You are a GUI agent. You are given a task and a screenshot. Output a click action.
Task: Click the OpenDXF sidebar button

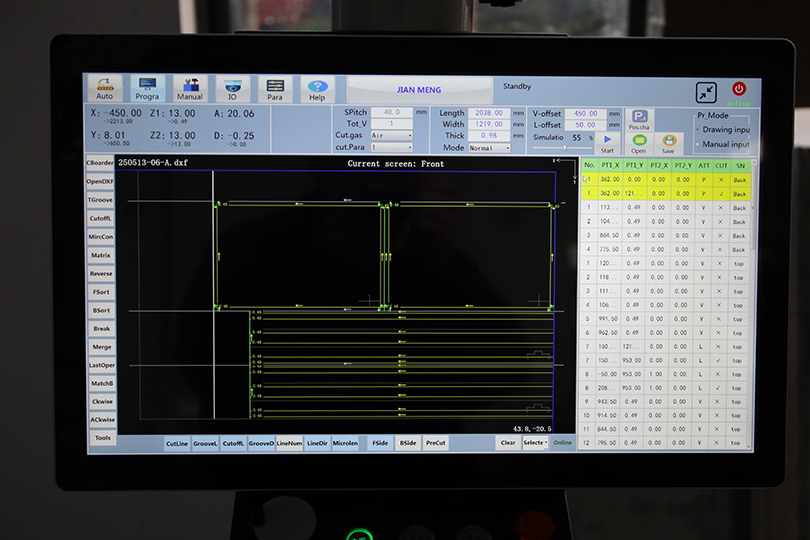click(x=101, y=181)
